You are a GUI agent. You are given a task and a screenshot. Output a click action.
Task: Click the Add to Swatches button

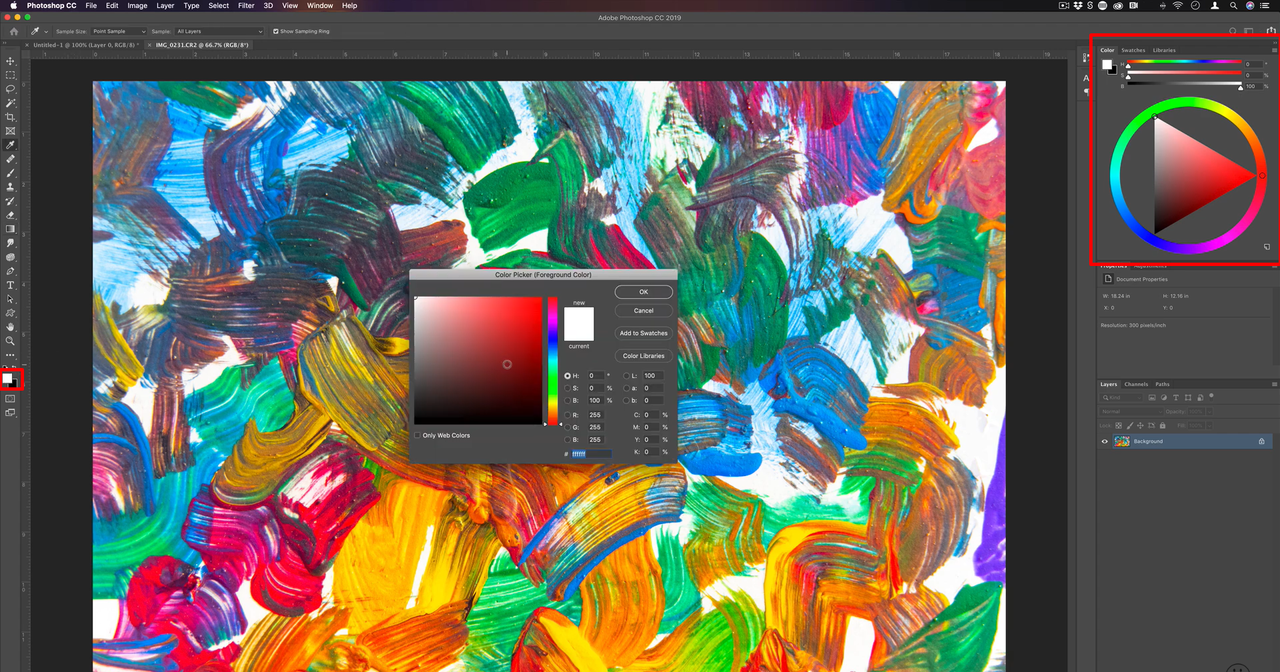644,333
